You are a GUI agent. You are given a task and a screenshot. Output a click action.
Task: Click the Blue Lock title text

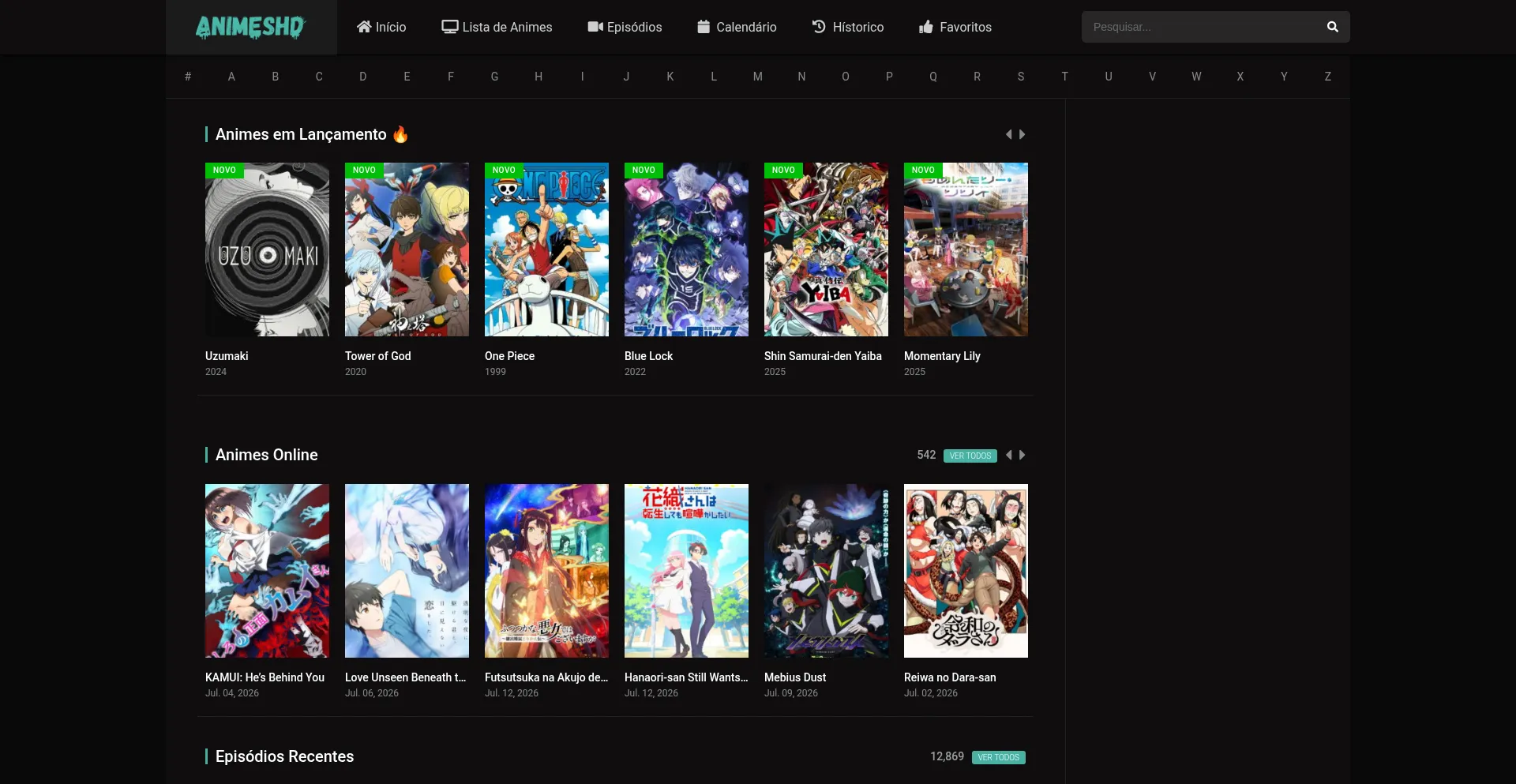point(648,356)
